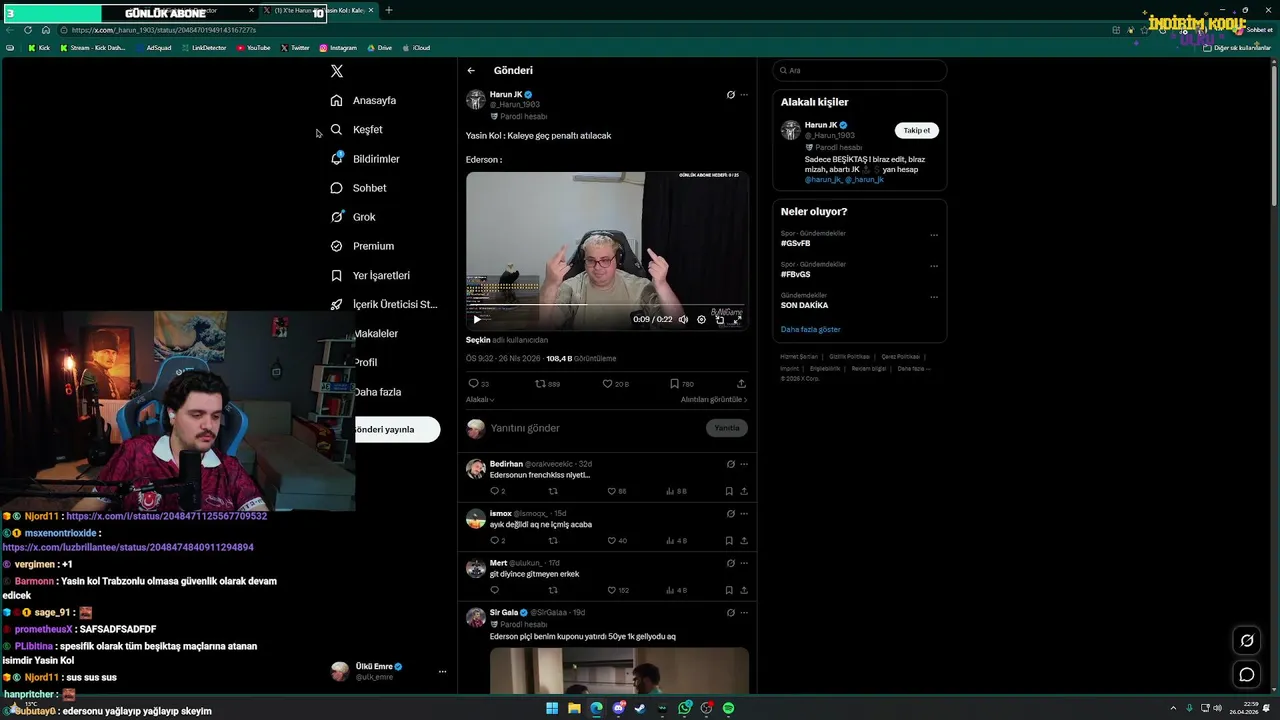
Task: Open the Alakalı sort dropdown
Action: tap(480, 399)
